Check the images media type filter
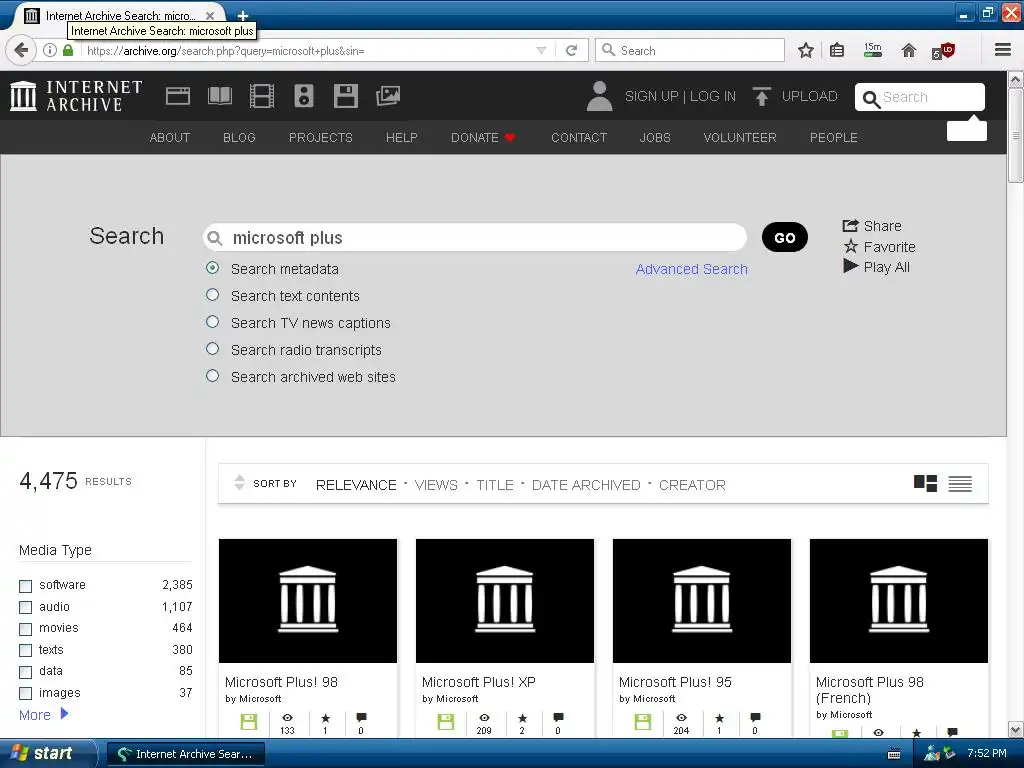The width and height of the screenshot is (1024, 768). pos(25,694)
